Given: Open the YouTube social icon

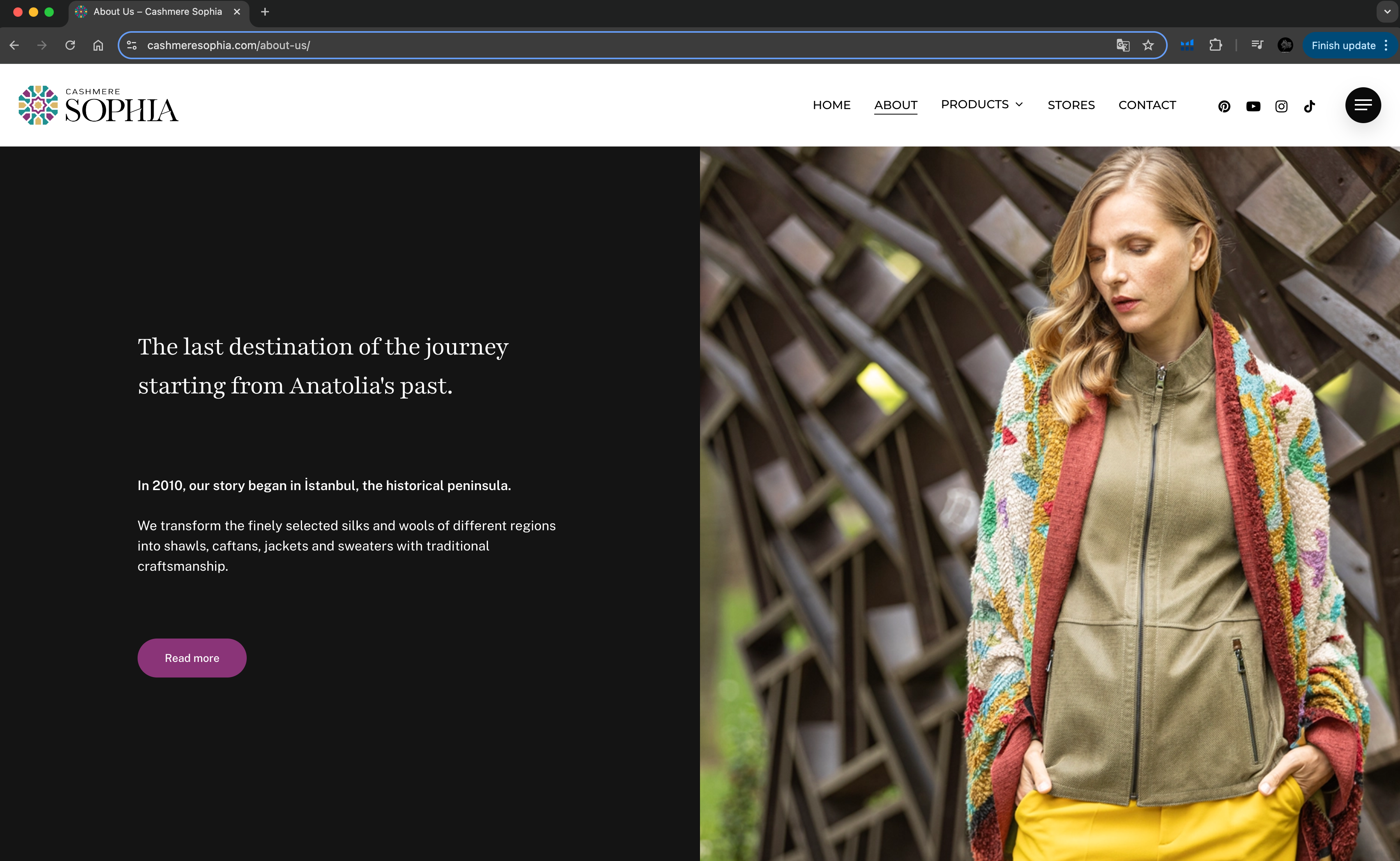Looking at the screenshot, I should tap(1253, 106).
